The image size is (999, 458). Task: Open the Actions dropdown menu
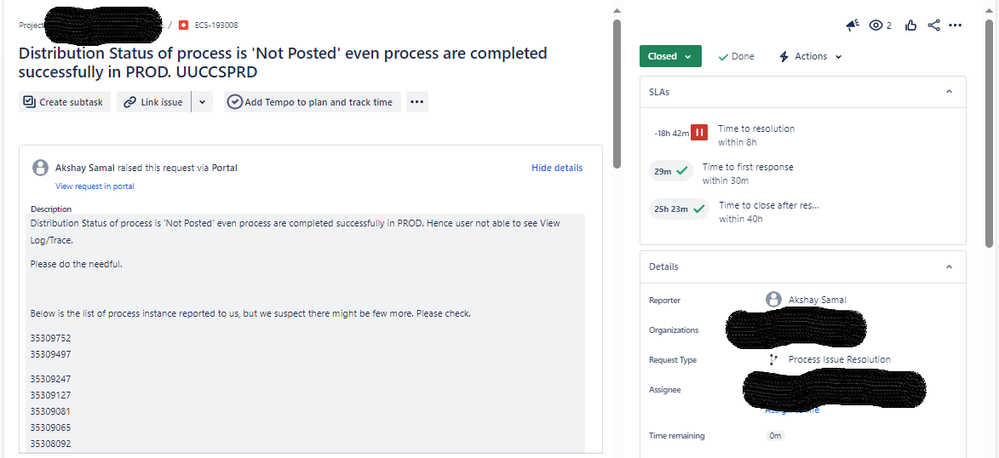(810, 56)
